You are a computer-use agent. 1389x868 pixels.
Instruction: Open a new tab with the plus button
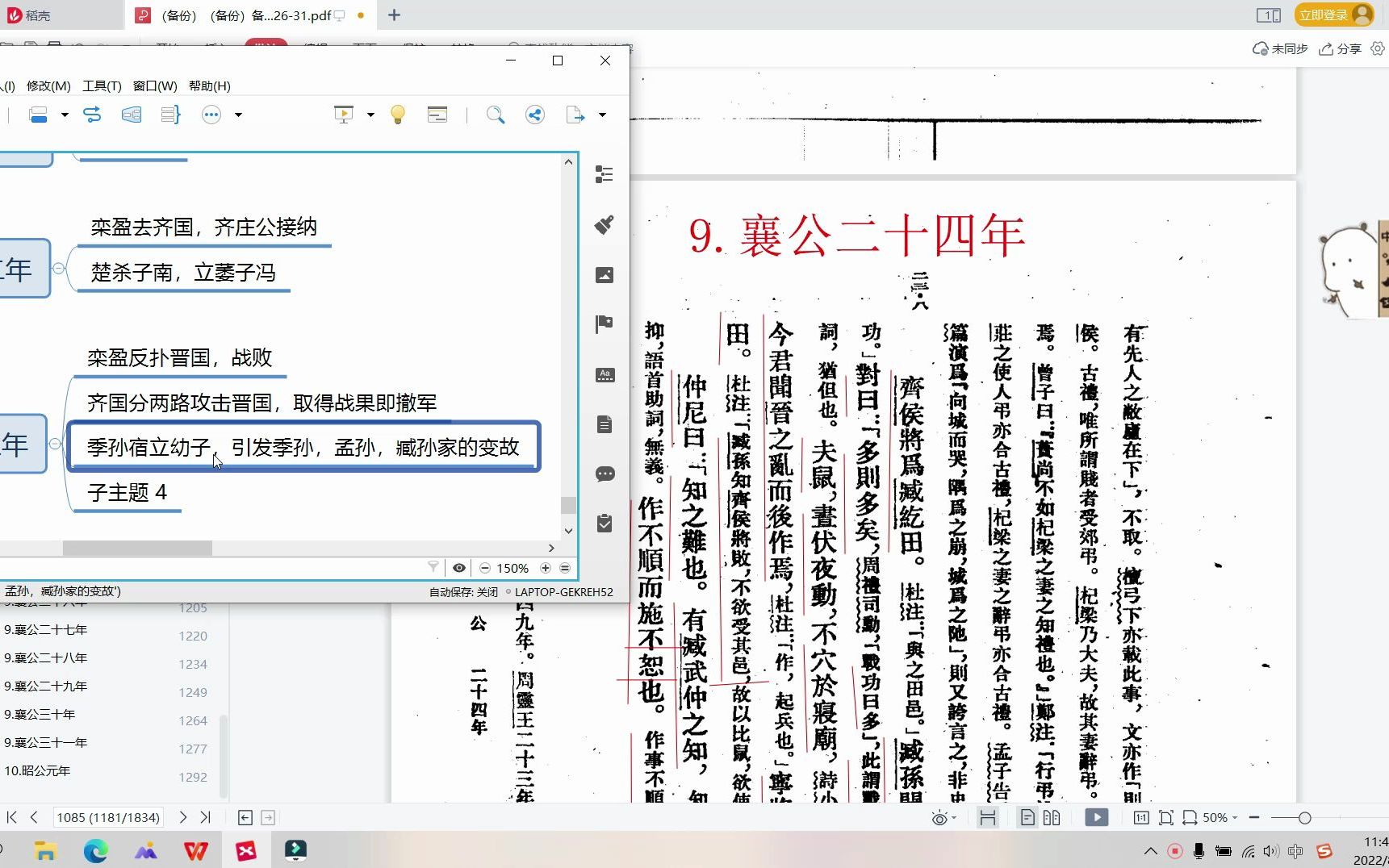[394, 15]
